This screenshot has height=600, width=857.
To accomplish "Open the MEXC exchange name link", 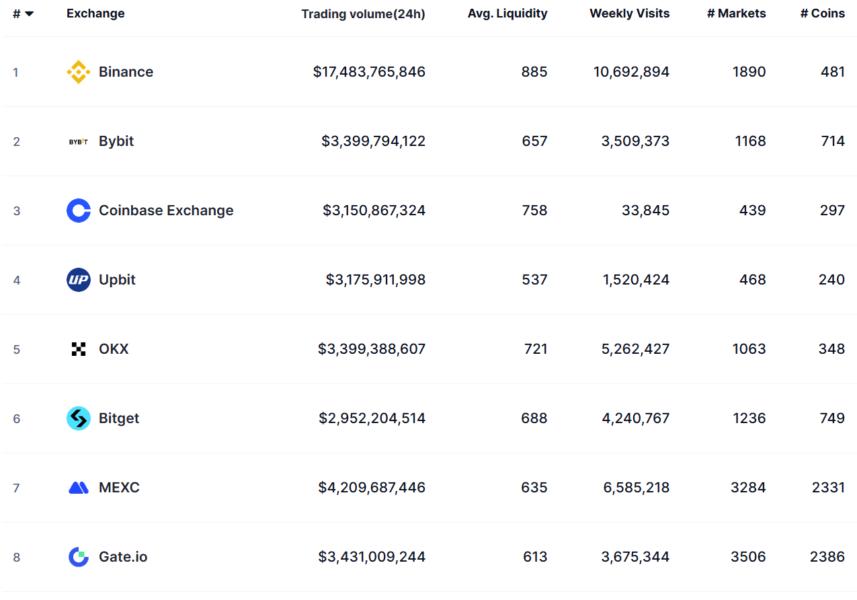I will click(x=119, y=488).
